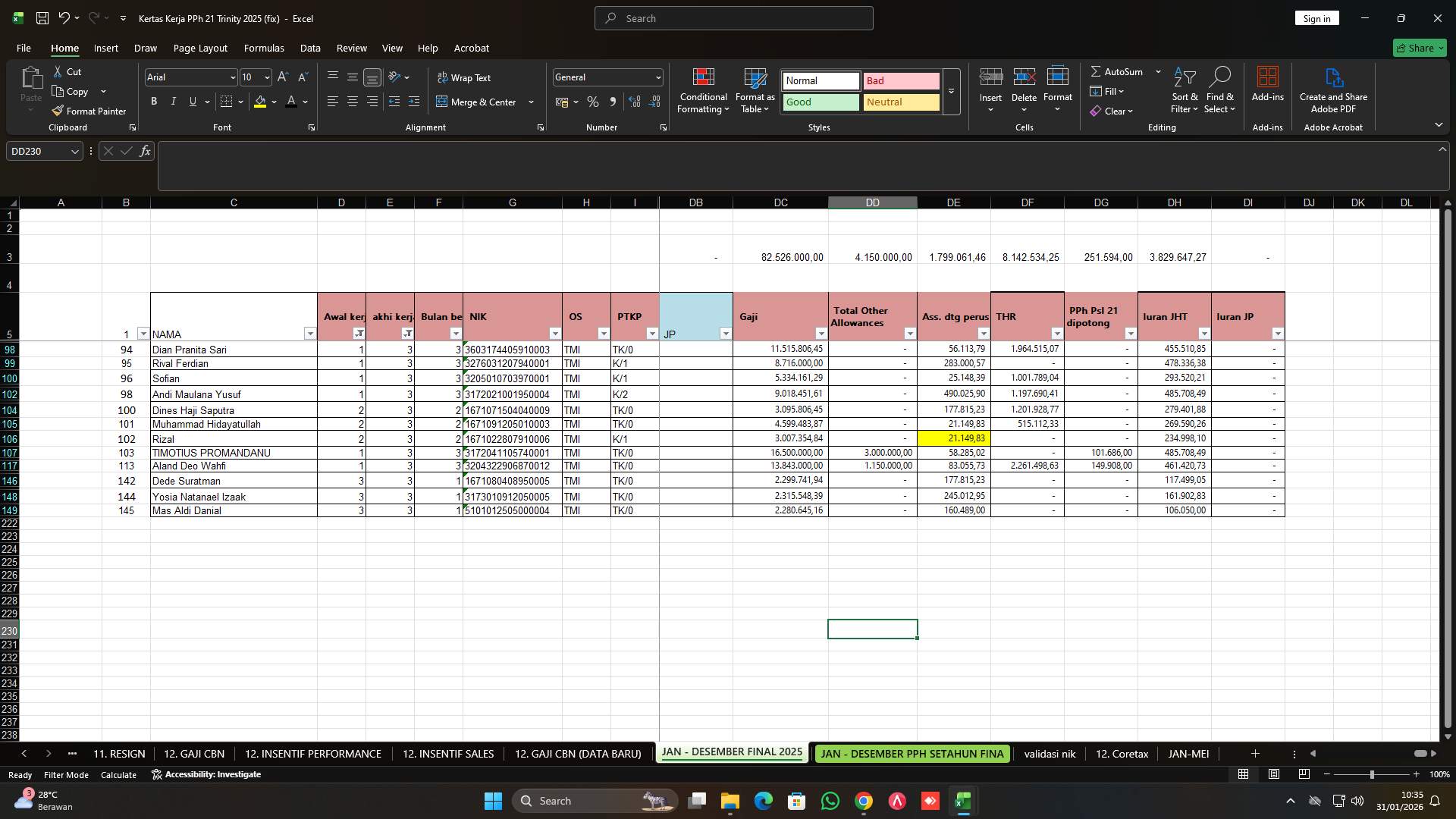Open the Fill Color swatch menu
This screenshot has width=1456, height=819.
coord(275,102)
